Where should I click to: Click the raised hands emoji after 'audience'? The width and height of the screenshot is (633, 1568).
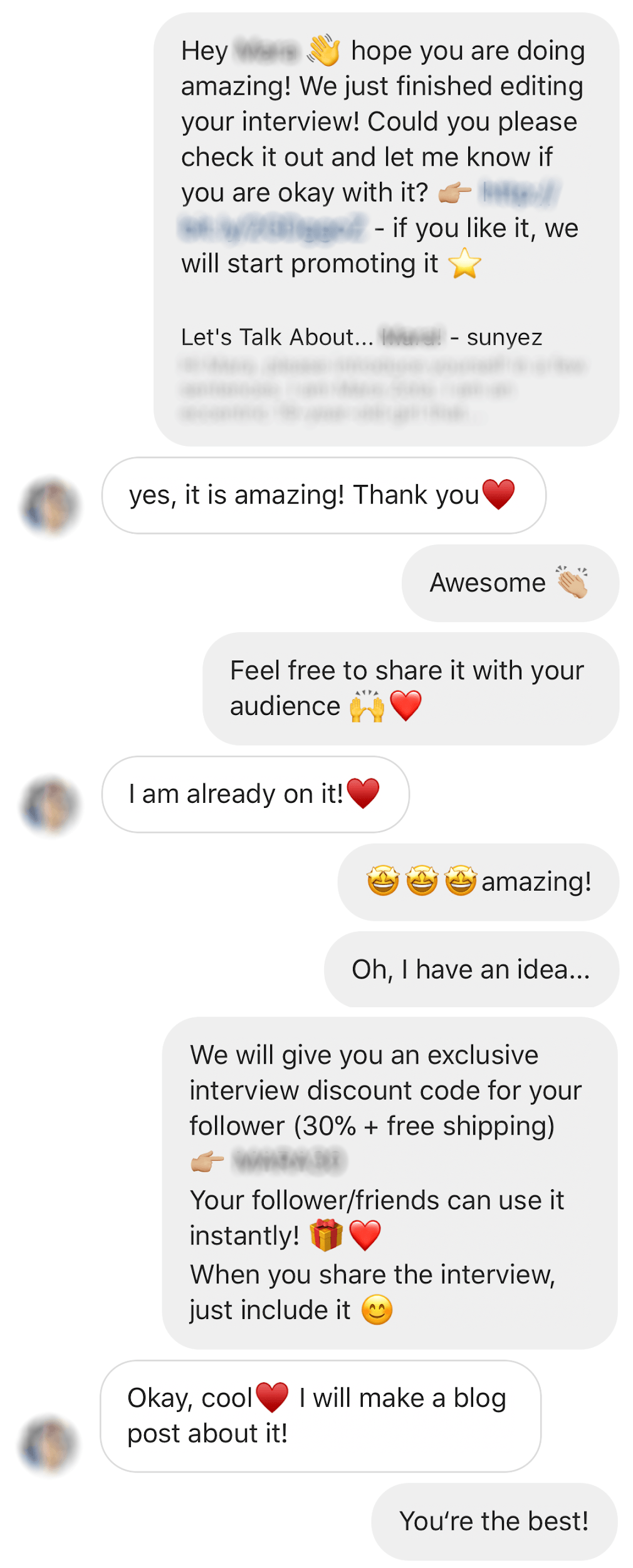coord(367,706)
